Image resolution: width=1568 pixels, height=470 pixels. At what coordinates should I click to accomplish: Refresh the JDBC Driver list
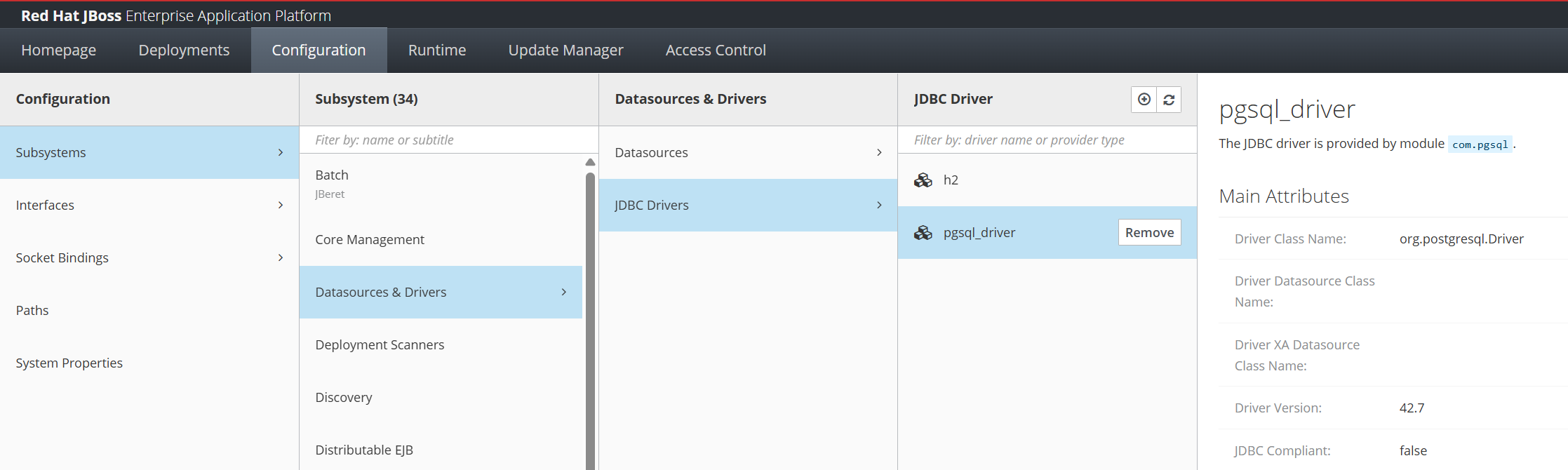click(1169, 100)
